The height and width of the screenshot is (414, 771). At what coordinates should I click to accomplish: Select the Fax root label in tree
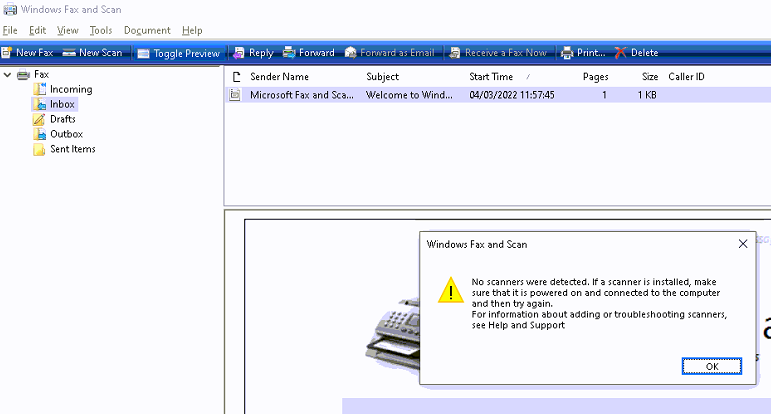(x=41, y=74)
